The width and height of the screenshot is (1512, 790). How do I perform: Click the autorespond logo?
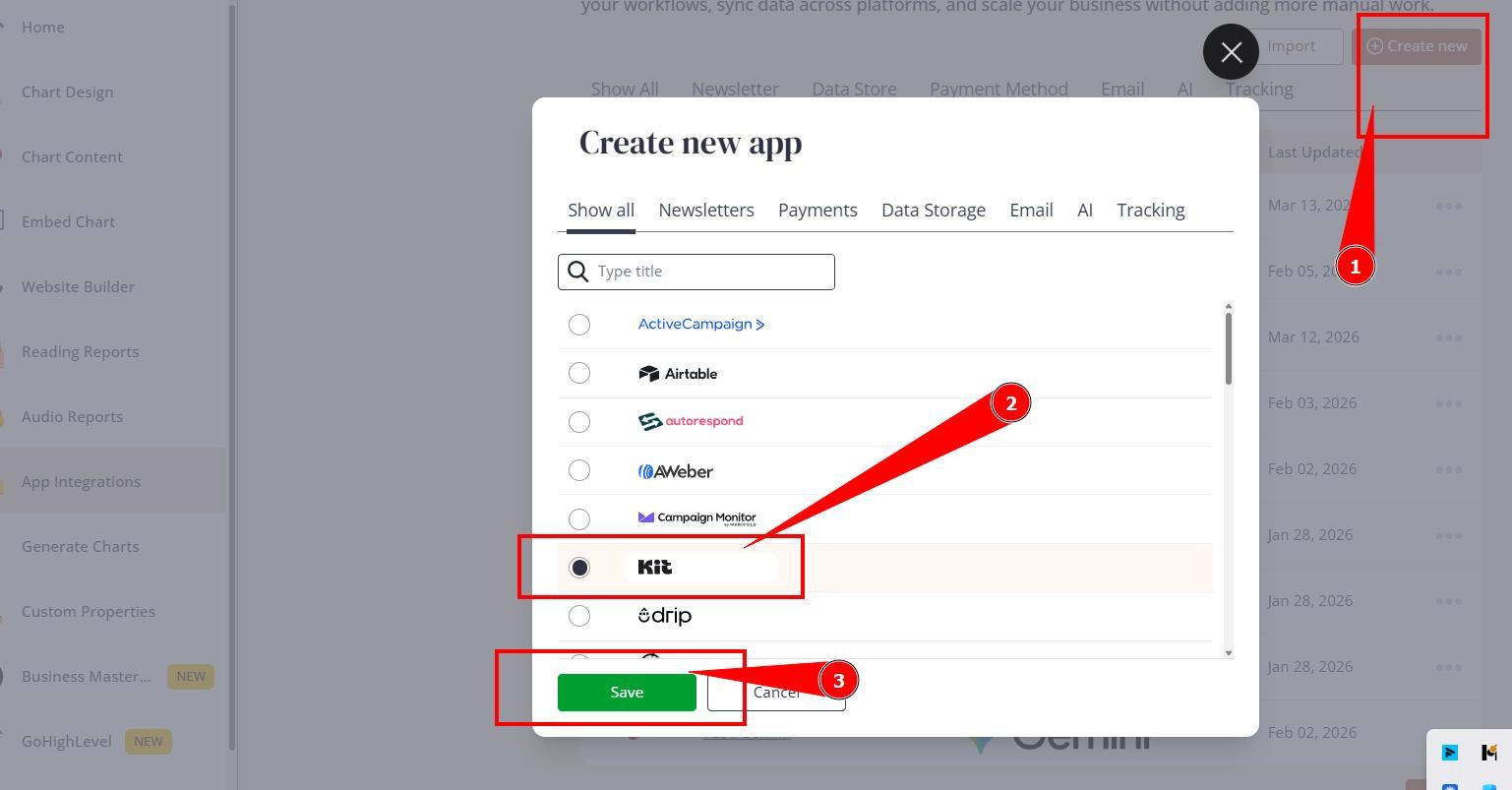(691, 422)
